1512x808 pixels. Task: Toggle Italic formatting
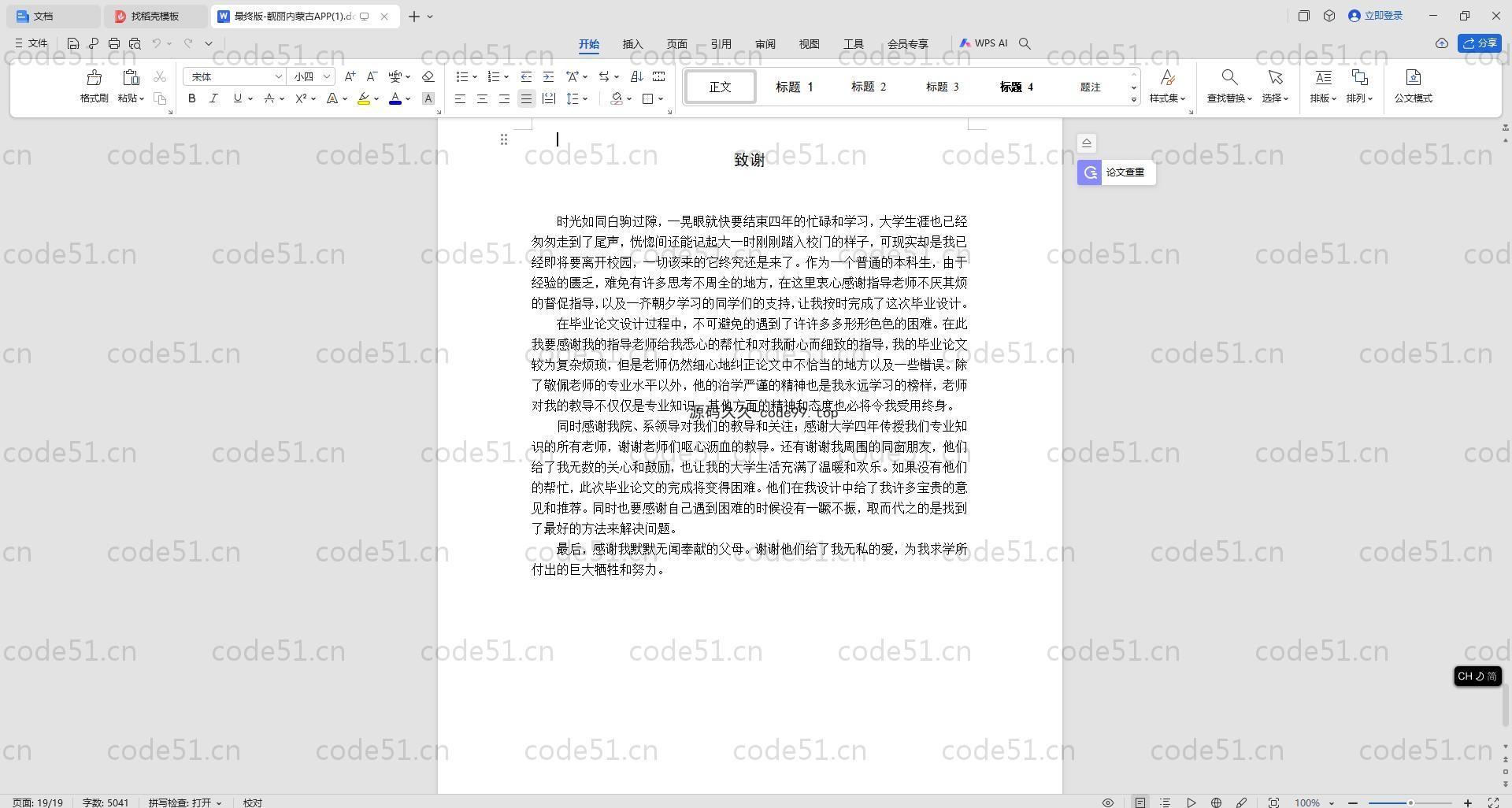pyautogui.click(x=213, y=98)
